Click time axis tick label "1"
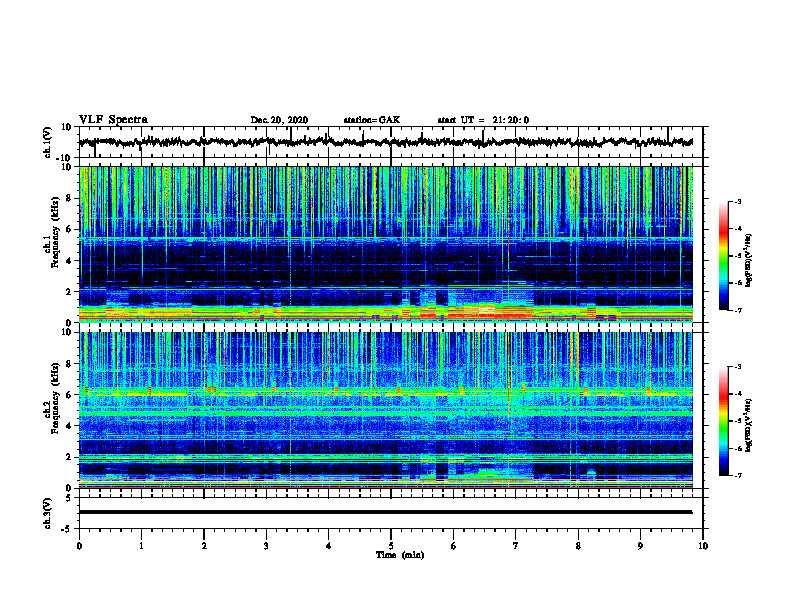Image resolution: width=792 pixels, height=612 pixels. (141, 546)
